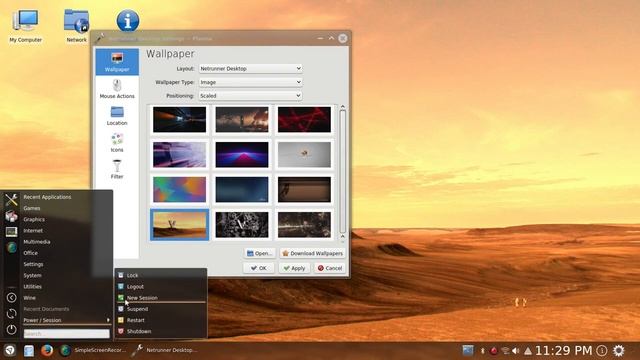640x360 pixels.
Task: Select the colorful rainbow polygon wallpaper
Action: (180, 189)
